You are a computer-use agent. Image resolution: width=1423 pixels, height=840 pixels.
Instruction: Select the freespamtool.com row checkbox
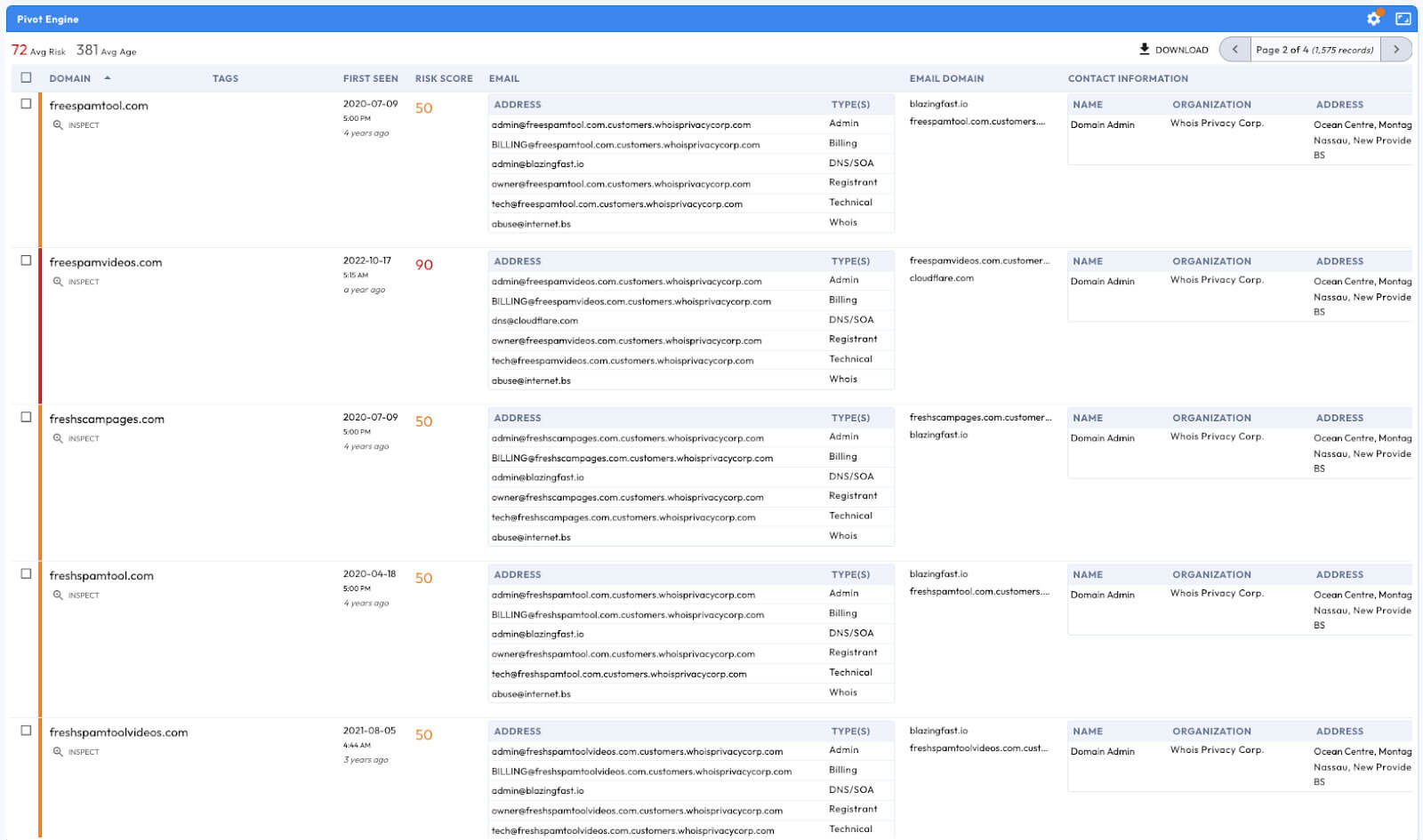(26, 104)
